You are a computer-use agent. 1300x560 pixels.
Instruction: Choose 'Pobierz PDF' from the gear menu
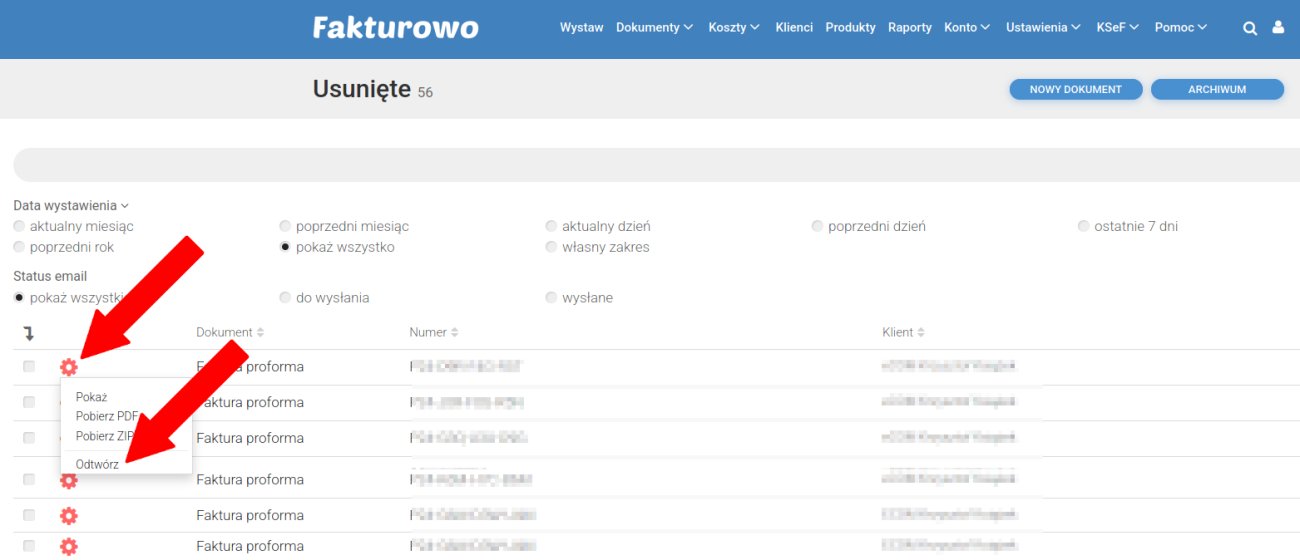(107, 416)
